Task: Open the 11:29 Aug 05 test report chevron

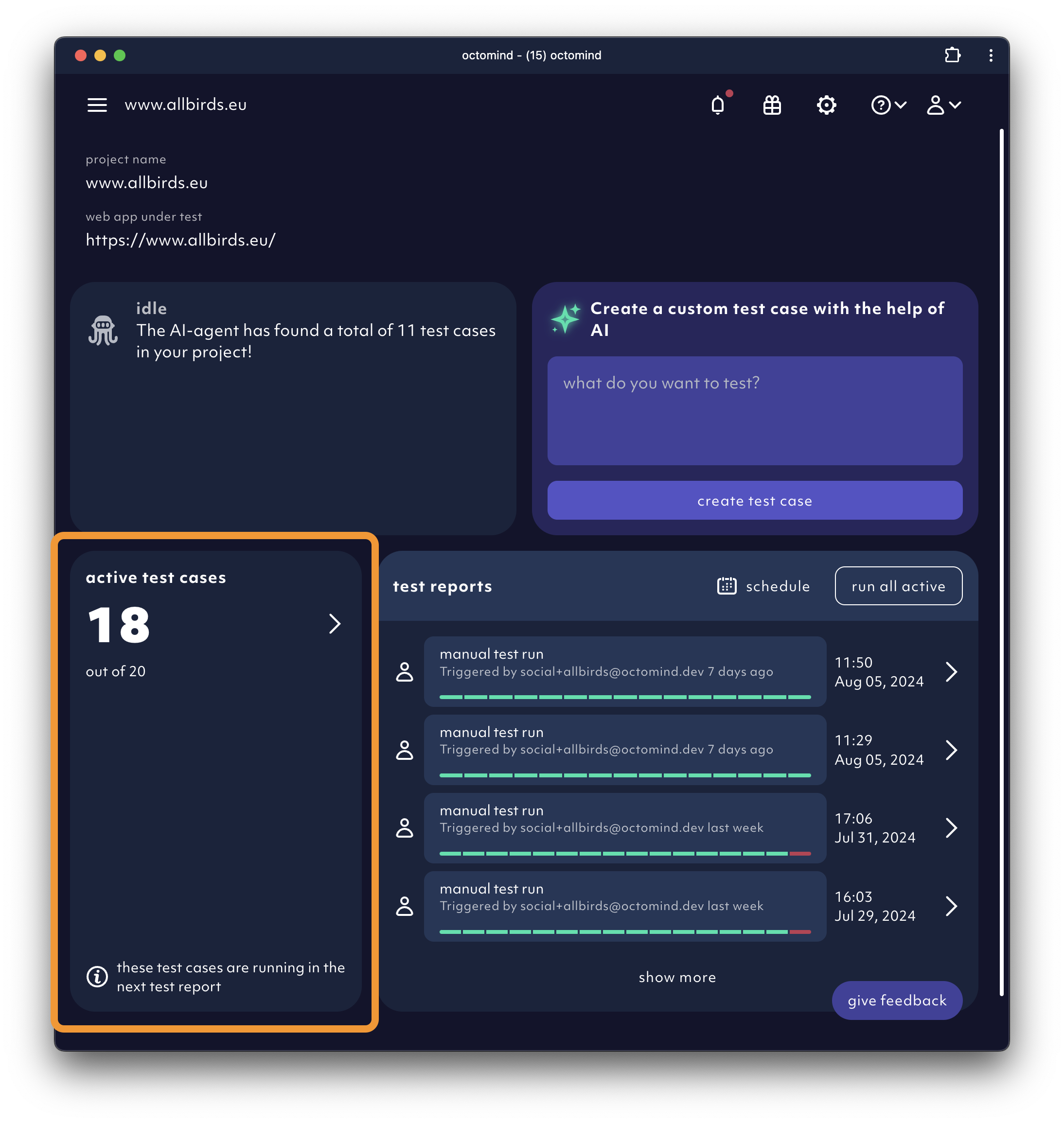Action: 951,750
